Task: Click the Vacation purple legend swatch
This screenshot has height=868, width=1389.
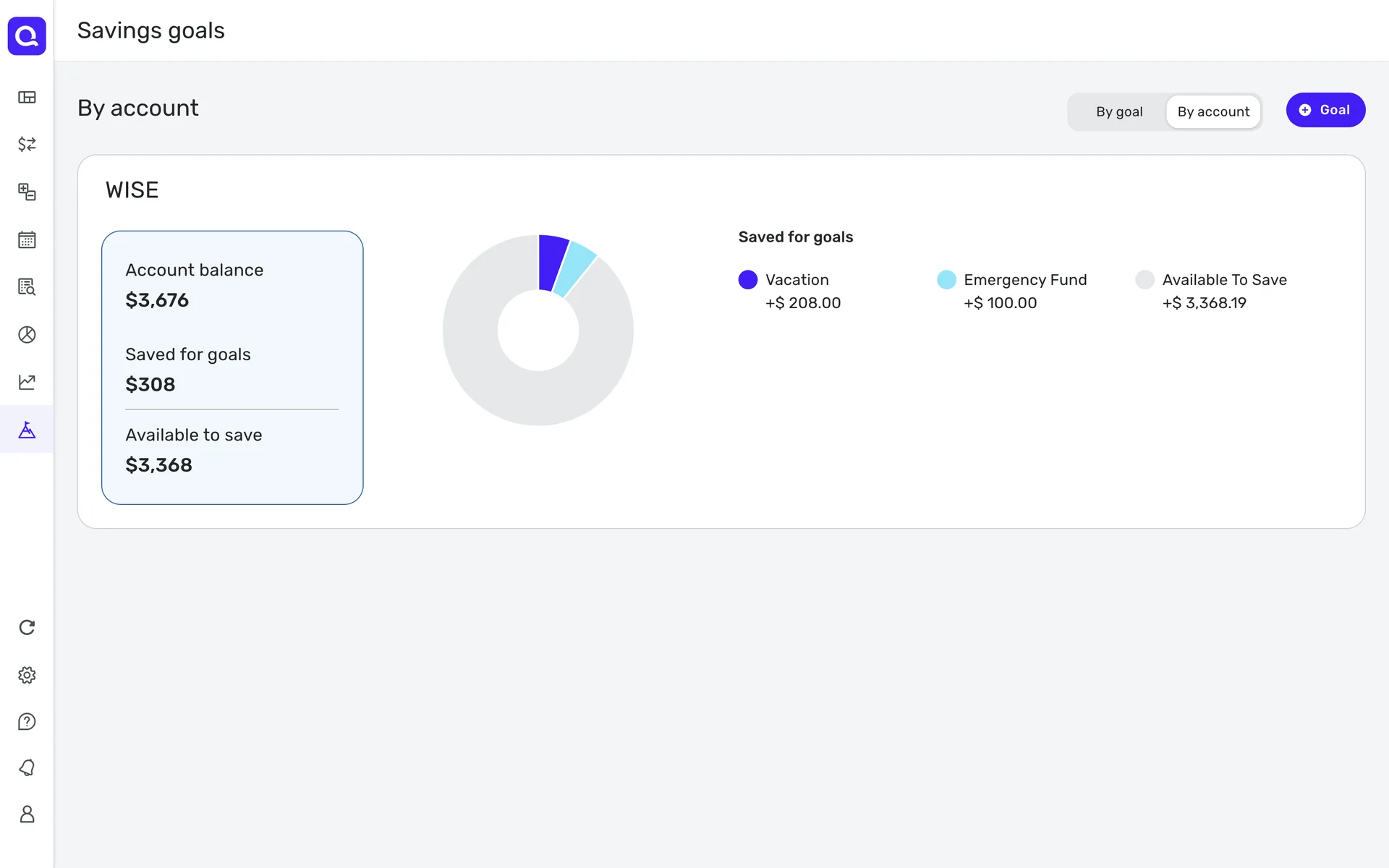Action: 747,280
